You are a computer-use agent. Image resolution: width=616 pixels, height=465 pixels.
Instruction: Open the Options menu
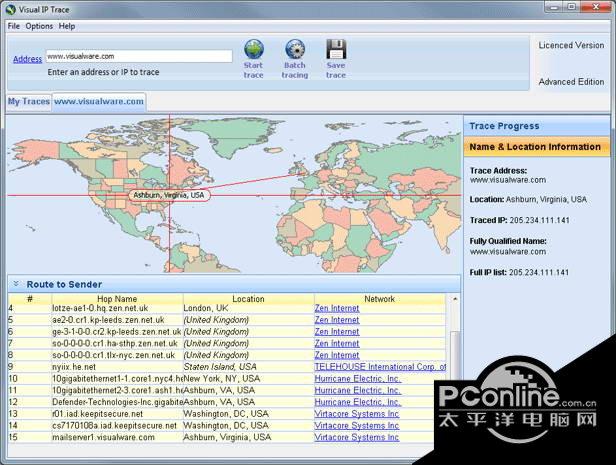39,26
